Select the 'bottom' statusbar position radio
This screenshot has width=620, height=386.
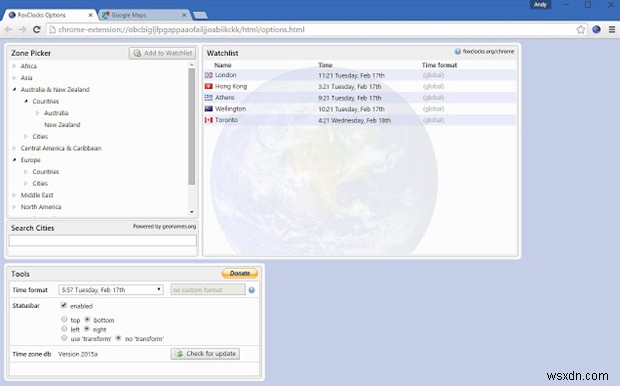tap(87, 319)
